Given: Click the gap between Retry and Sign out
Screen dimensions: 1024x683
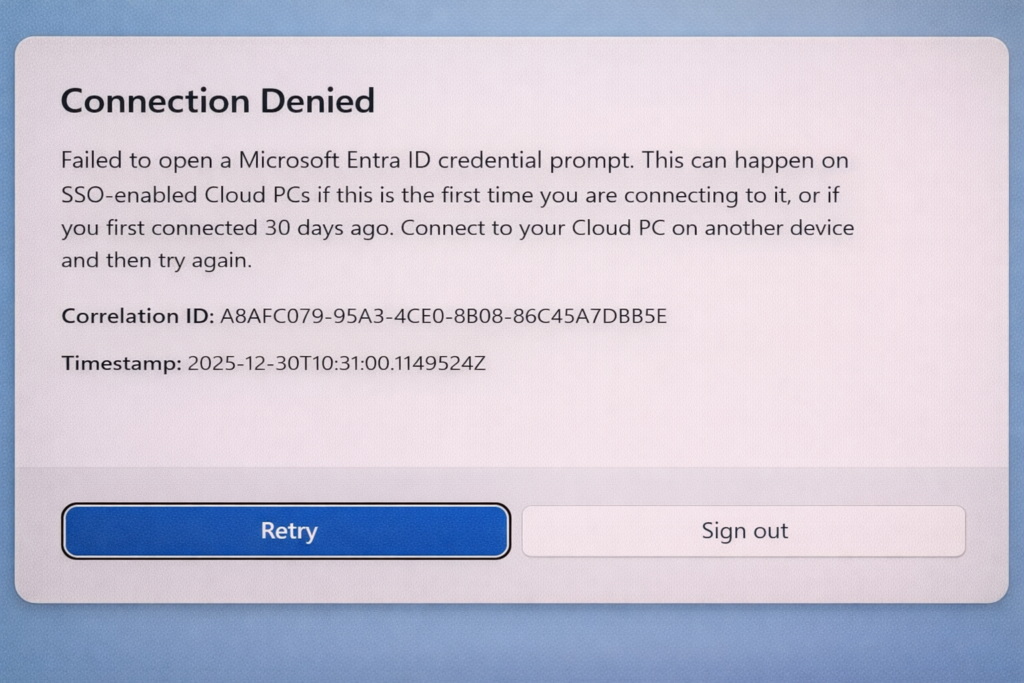Looking at the screenshot, I should 516,531.
